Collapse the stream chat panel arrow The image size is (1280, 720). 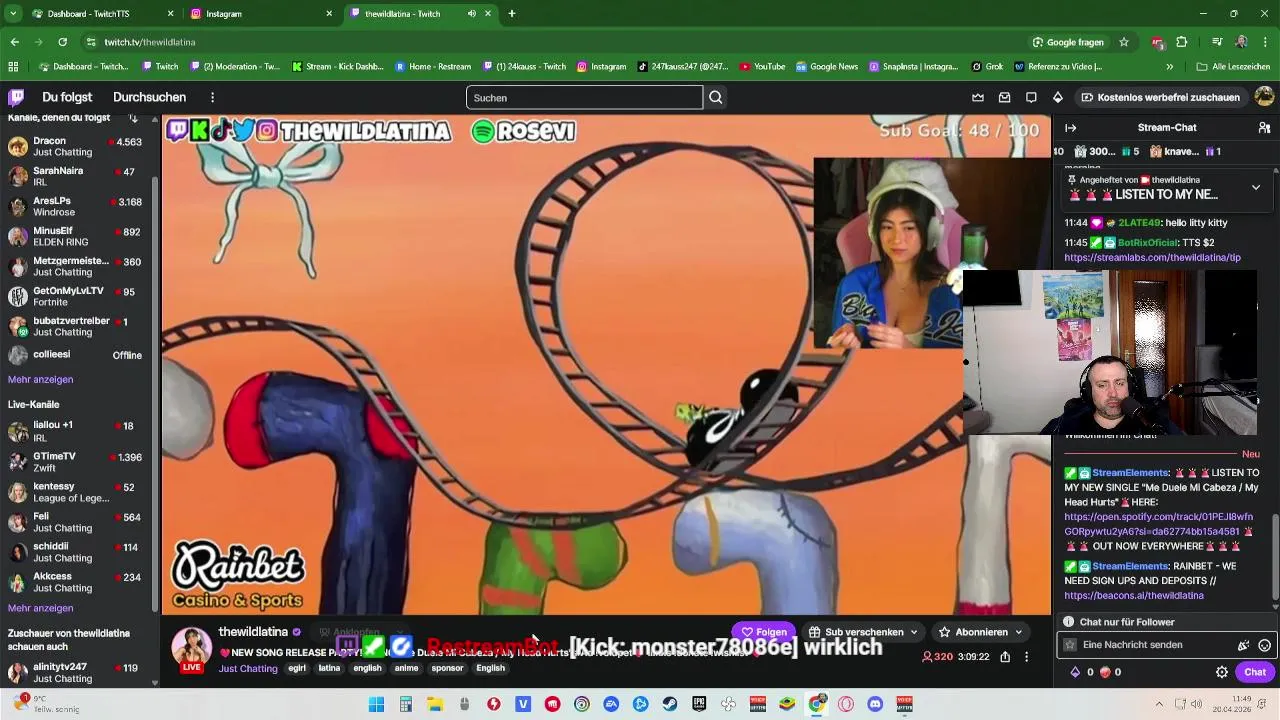pos(1070,128)
